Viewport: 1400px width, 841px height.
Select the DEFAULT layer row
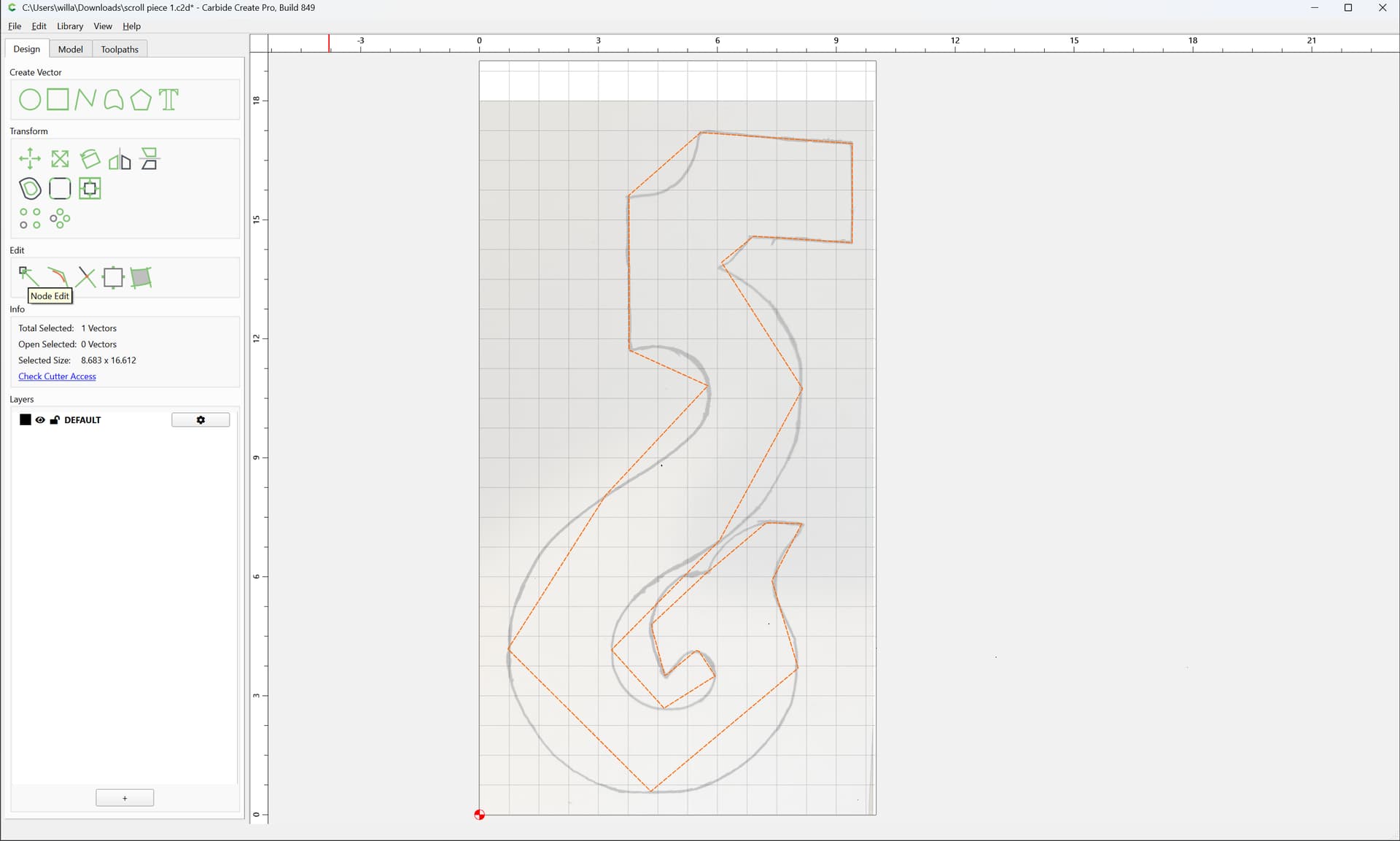[x=124, y=420]
